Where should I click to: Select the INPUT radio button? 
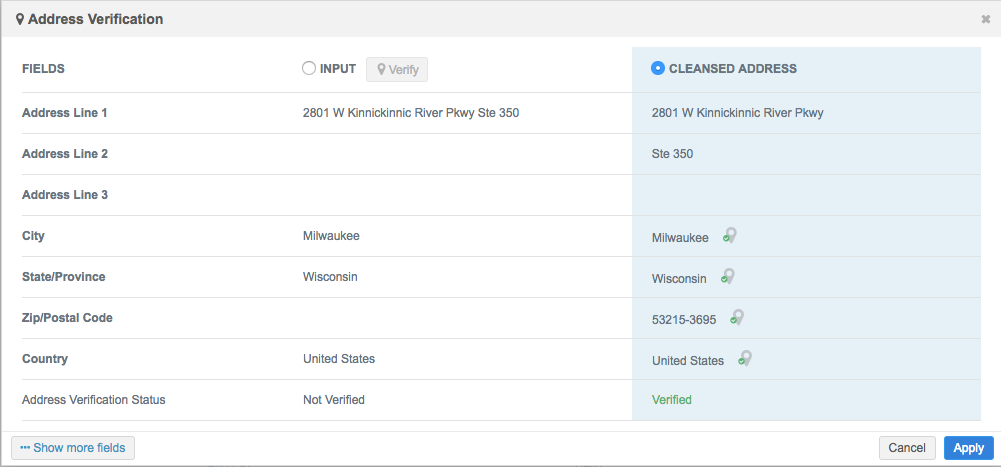coord(309,69)
